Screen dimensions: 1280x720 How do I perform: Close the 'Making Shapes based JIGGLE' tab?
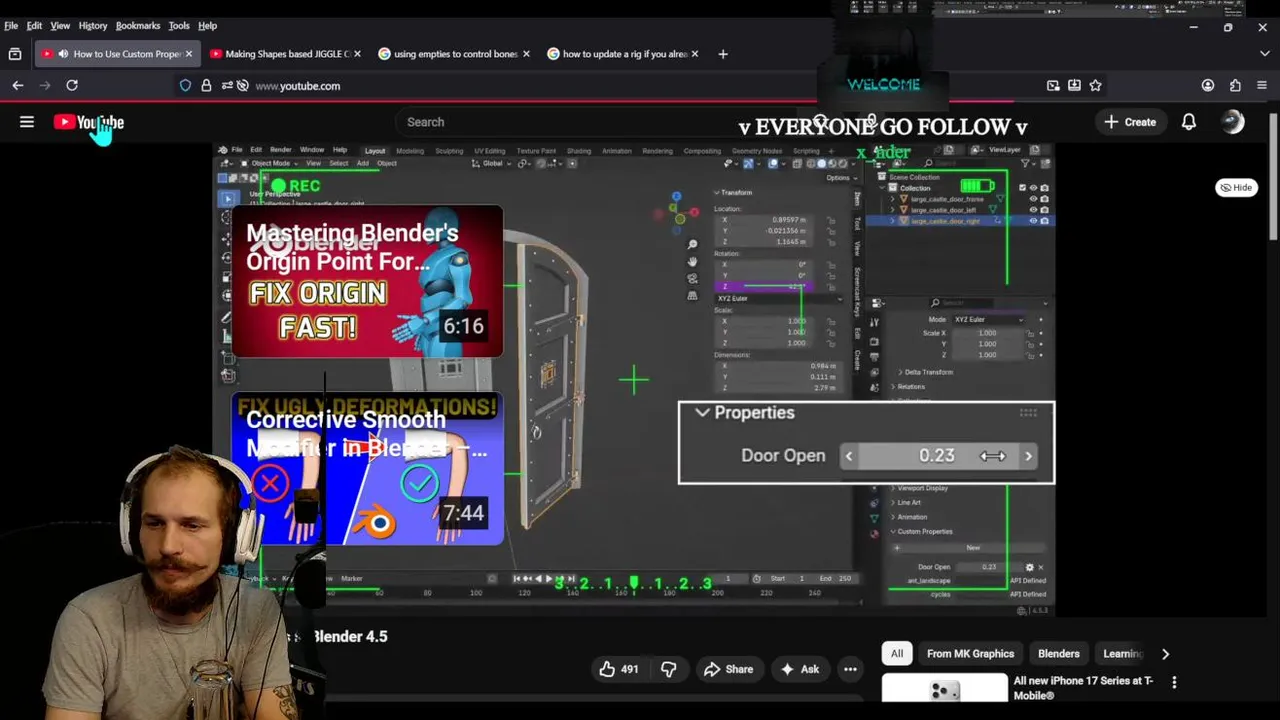357,54
